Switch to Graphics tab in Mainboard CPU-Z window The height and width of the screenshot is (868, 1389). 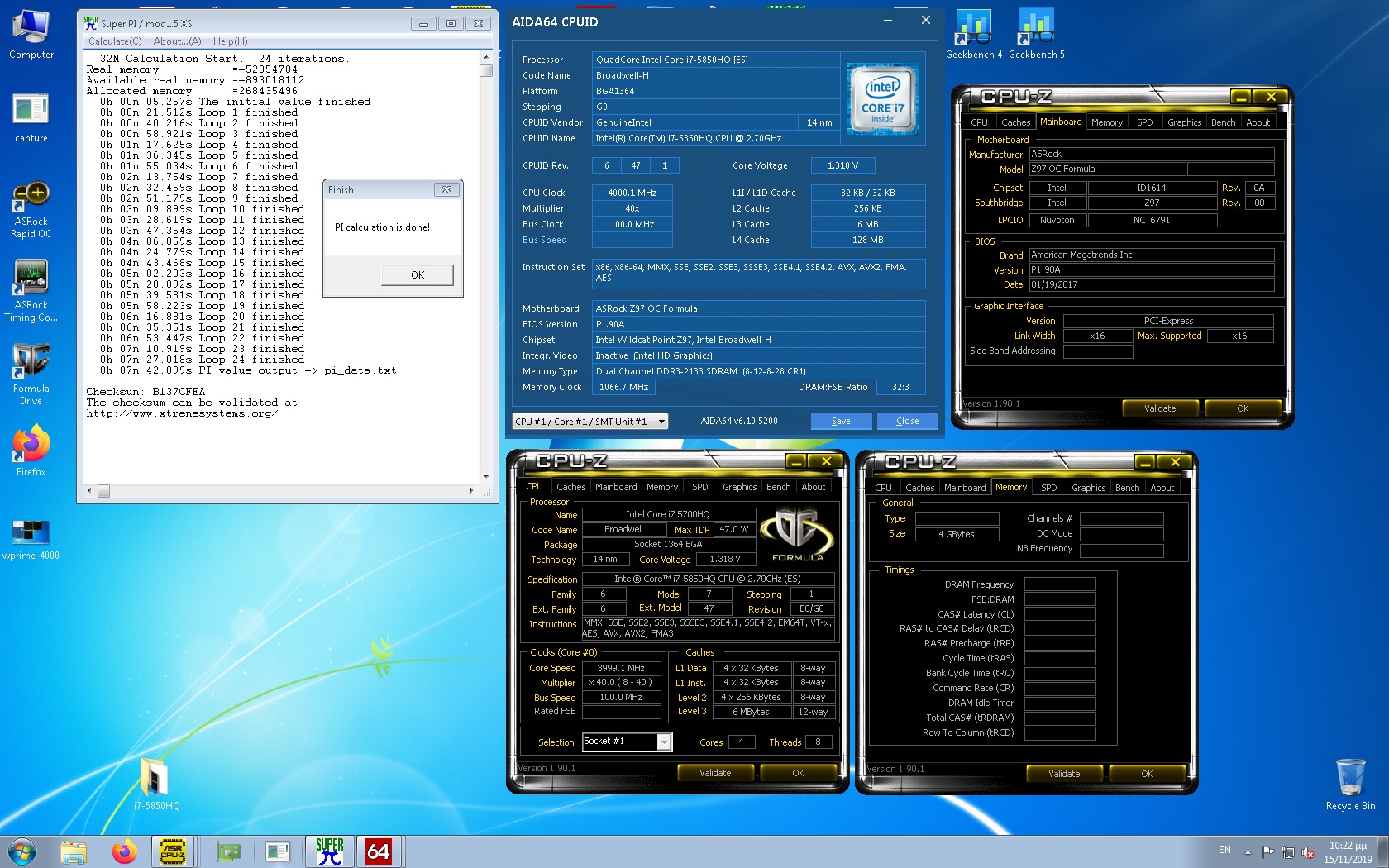click(x=1184, y=122)
